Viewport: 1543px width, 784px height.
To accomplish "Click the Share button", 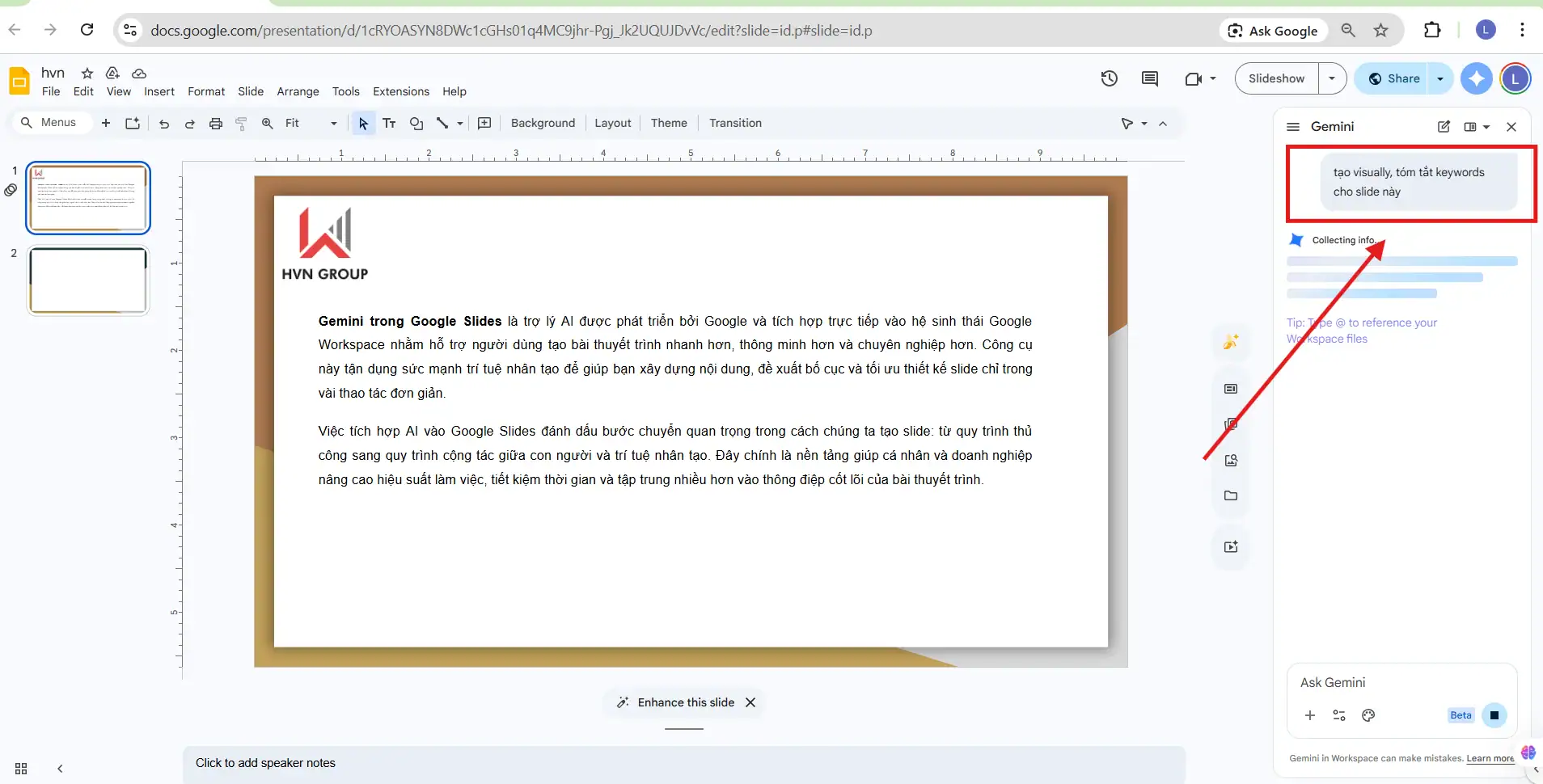I will (x=1393, y=78).
